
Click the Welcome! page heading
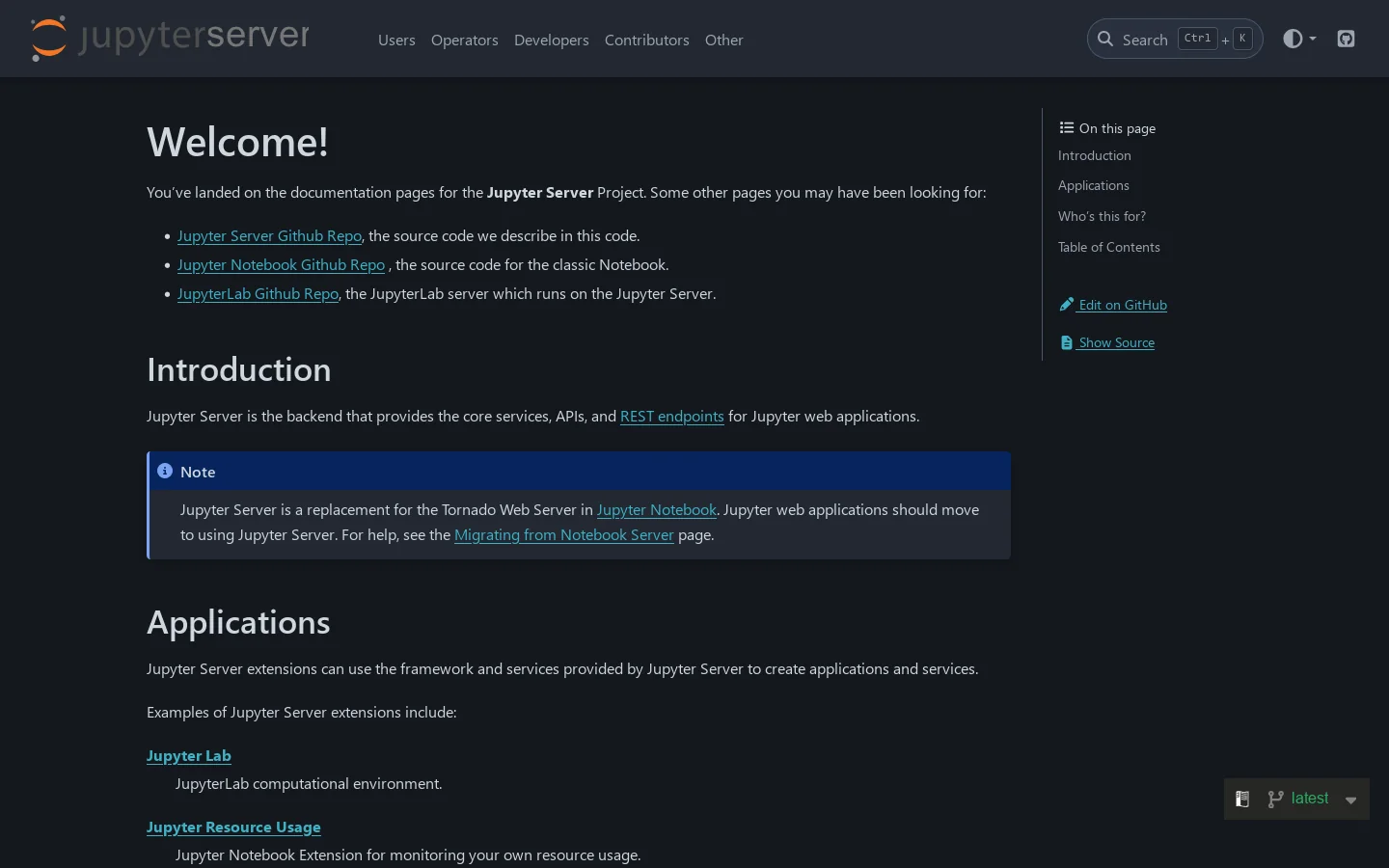[x=237, y=143]
